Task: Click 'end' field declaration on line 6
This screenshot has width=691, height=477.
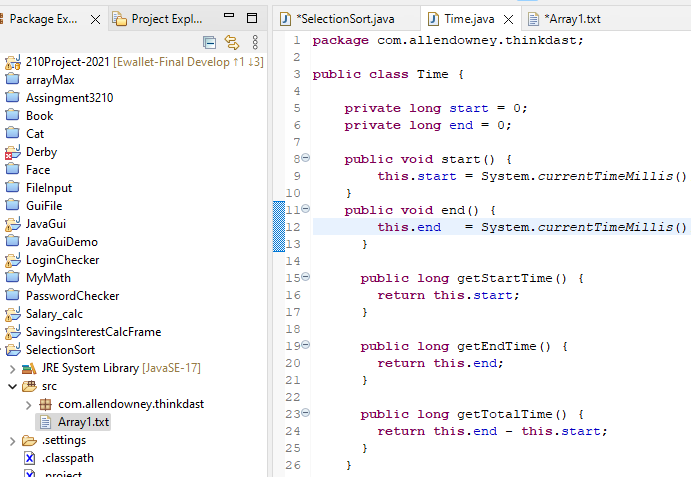Action: (461, 125)
